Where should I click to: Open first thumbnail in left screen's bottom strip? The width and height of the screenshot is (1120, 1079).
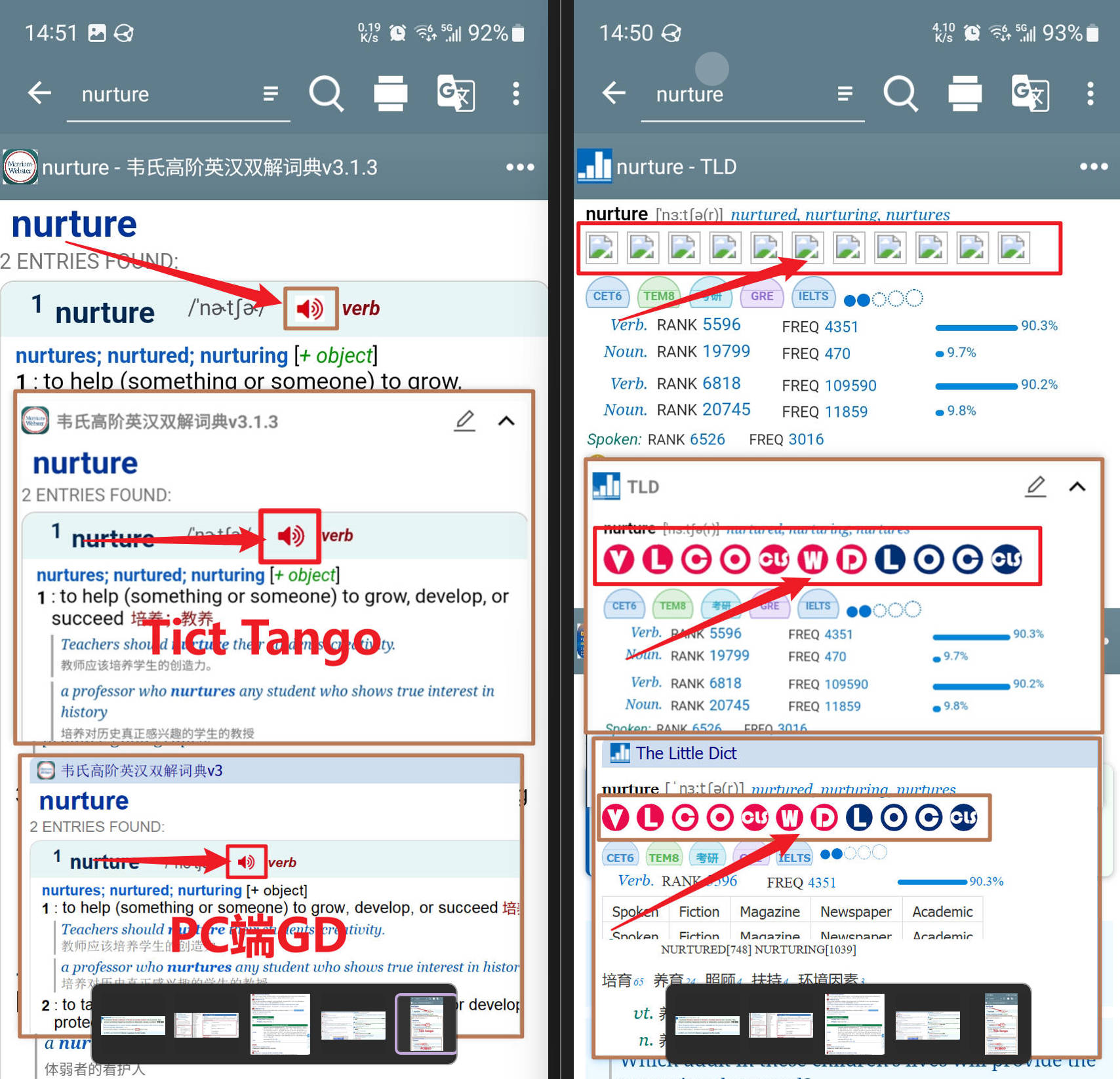click(132, 1025)
